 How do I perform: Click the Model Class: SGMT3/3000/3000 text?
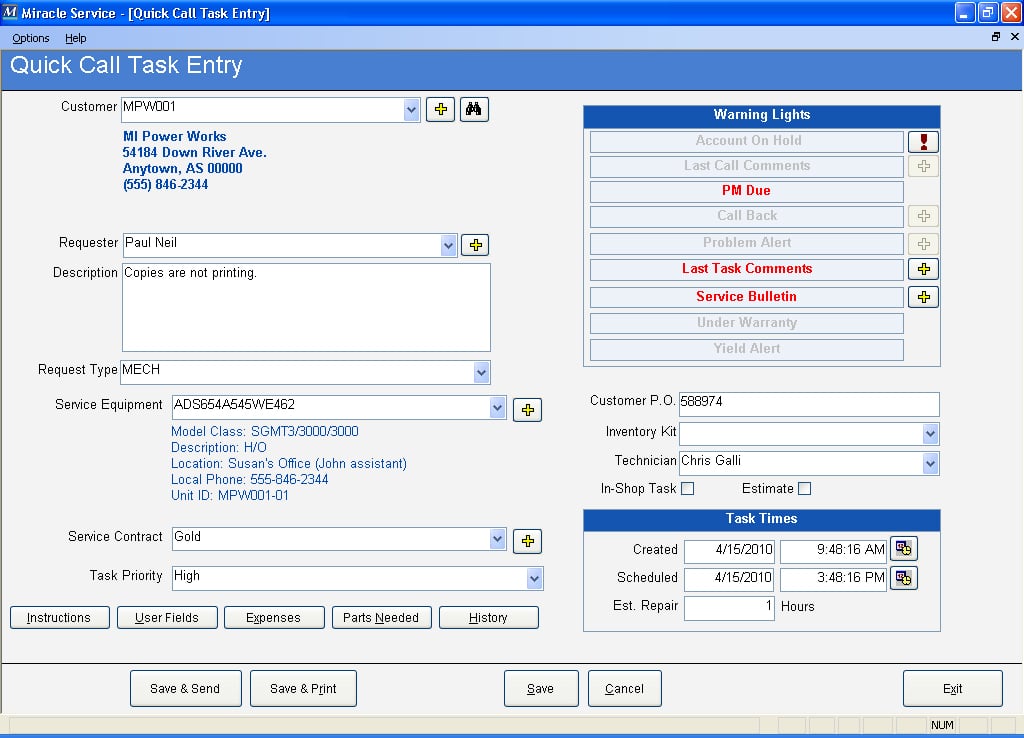[264, 432]
